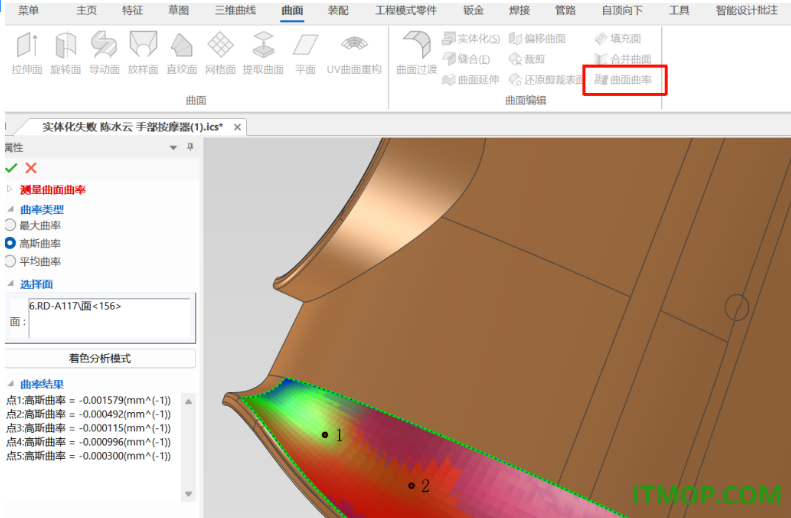791x518 pixels.
Task: Switch to the 自顶向下 ribbon tab
Action: [x=622, y=10]
